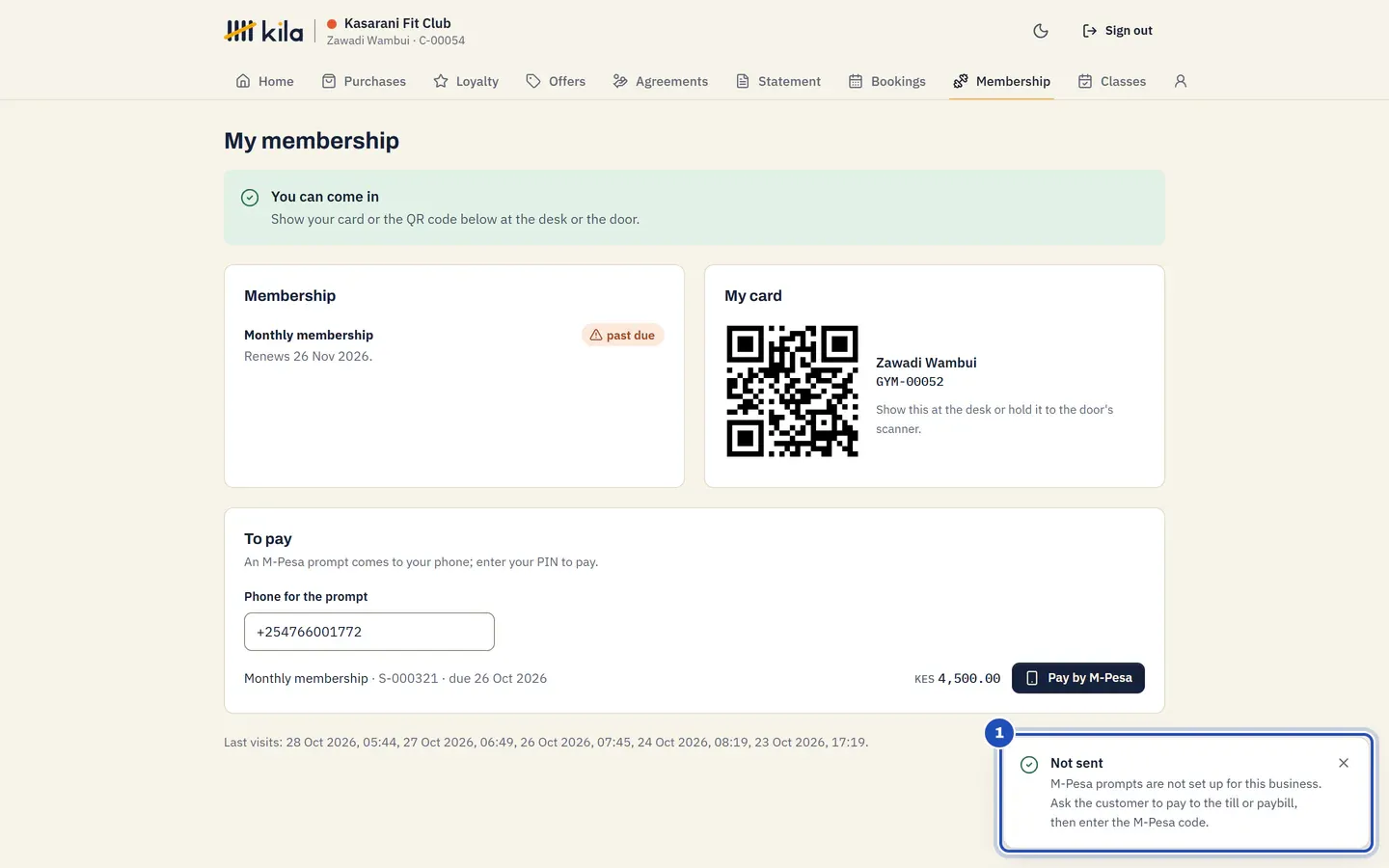
Task: Focus the Phone for the prompt field
Action: [369, 632]
